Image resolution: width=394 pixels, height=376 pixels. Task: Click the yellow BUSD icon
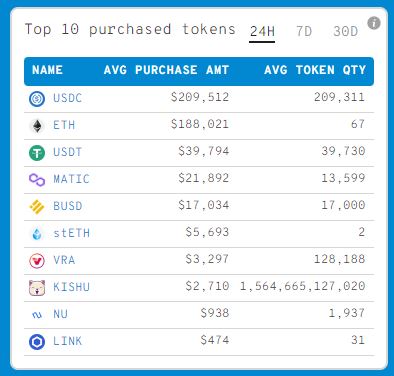(x=37, y=207)
